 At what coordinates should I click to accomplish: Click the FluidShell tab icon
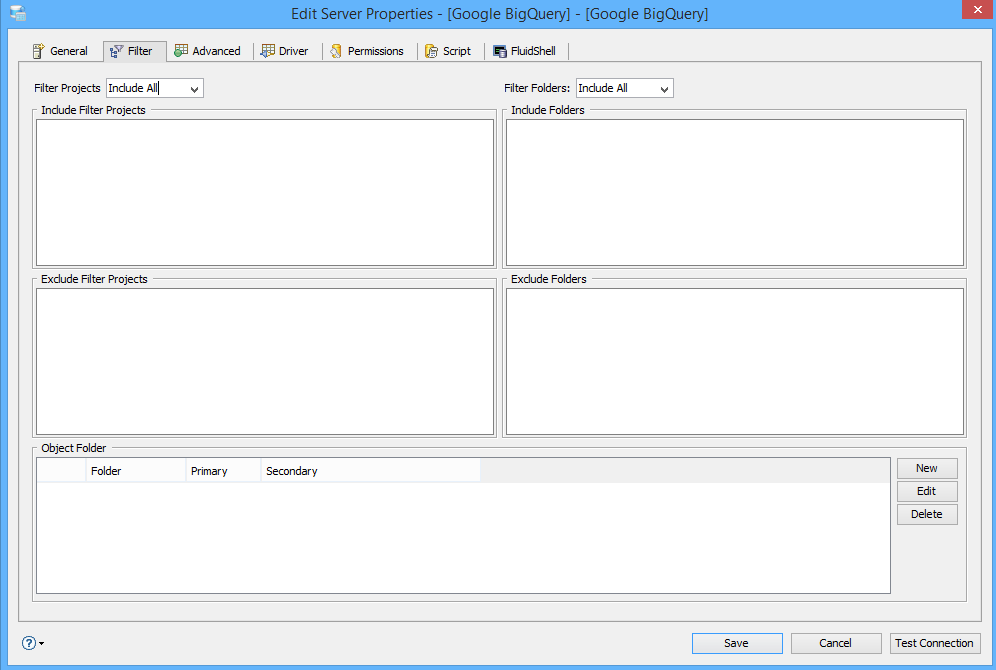(500, 51)
